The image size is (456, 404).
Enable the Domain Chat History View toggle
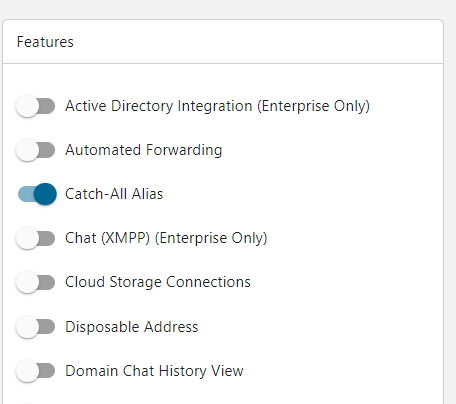pyautogui.click(x=36, y=371)
